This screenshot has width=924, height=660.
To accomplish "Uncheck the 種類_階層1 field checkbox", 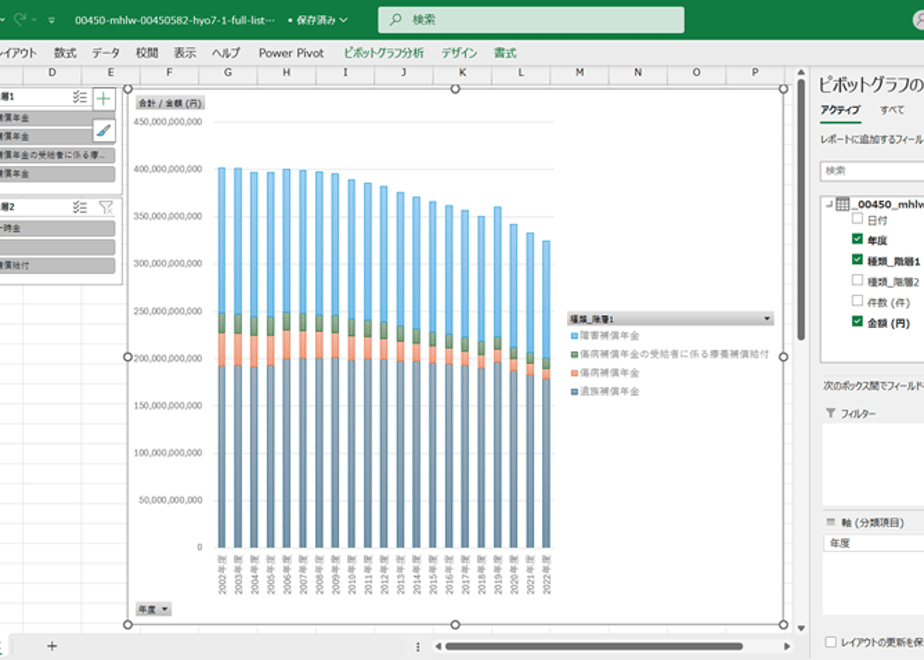I will (x=857, y=259).
